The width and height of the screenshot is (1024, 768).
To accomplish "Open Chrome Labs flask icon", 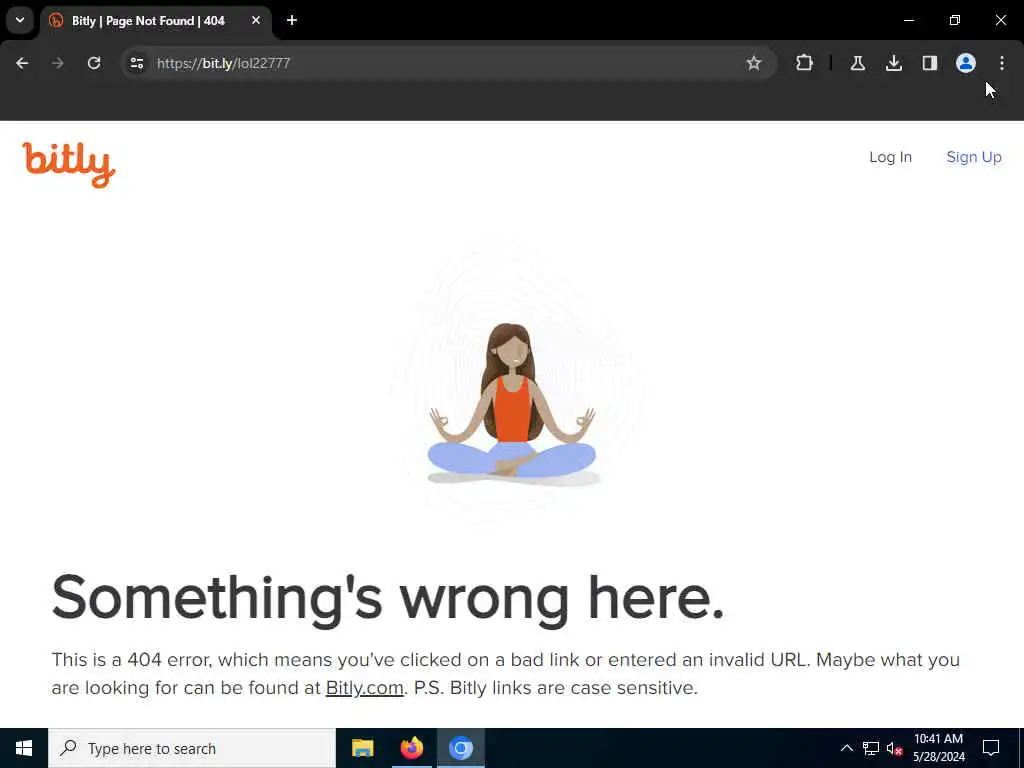I will pos(857,63).
